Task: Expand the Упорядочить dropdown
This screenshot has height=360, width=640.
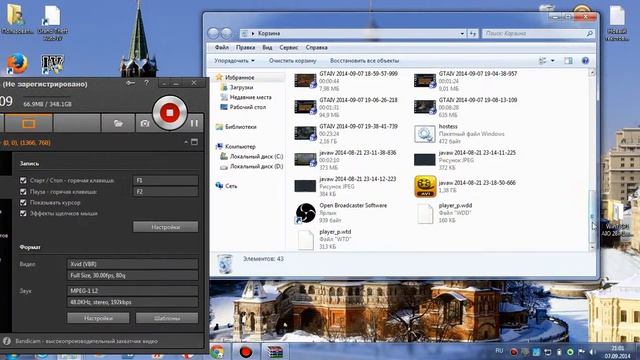Action: 234,60
